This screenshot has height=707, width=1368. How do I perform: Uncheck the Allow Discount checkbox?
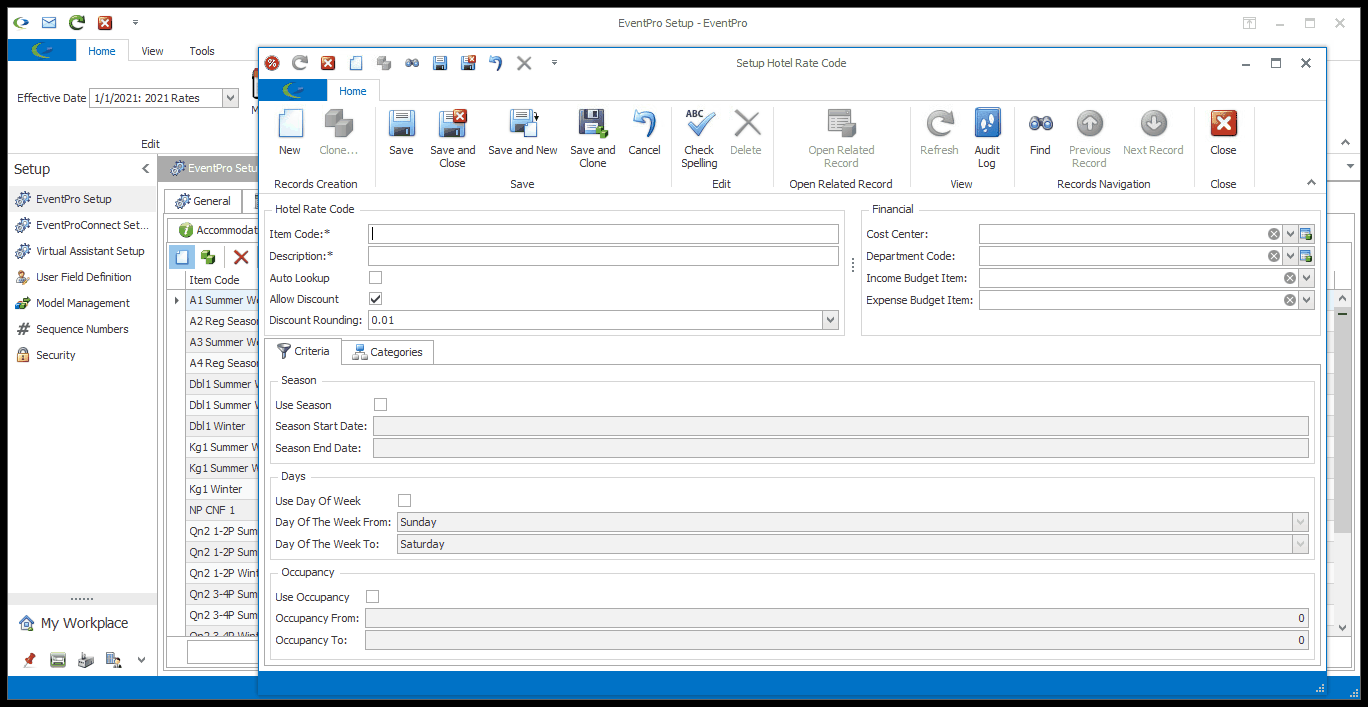click(375, 299)
